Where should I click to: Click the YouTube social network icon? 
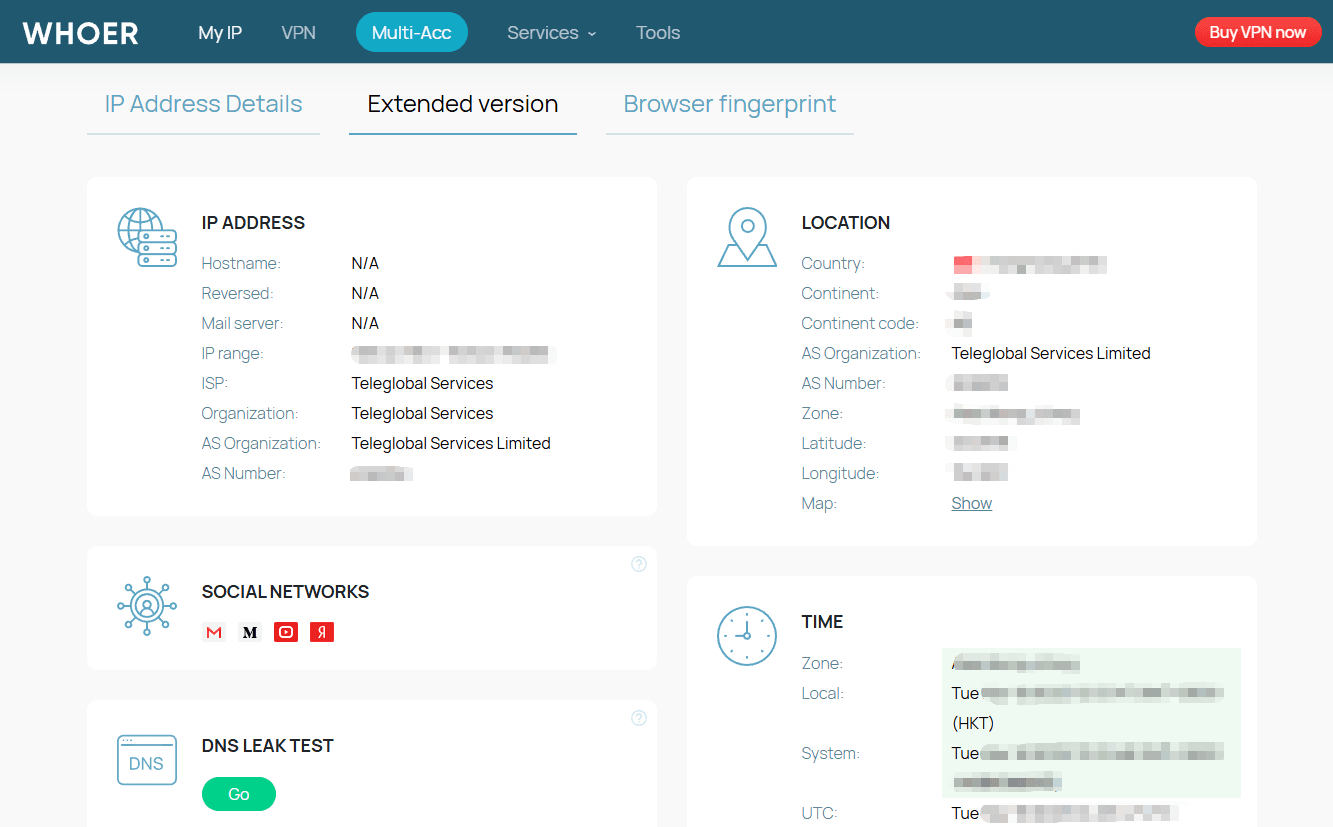tap(286, 632)
